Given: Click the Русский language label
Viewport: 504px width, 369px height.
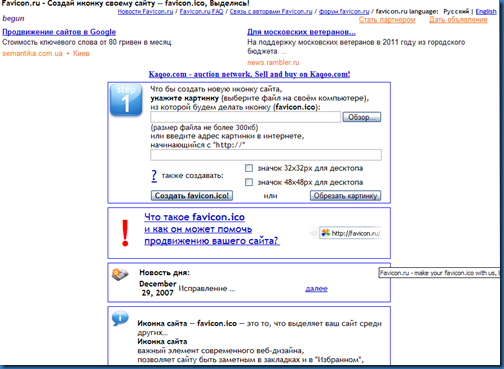Looking at the screenshot, I should pyautogui.click(x=456, y=12).
